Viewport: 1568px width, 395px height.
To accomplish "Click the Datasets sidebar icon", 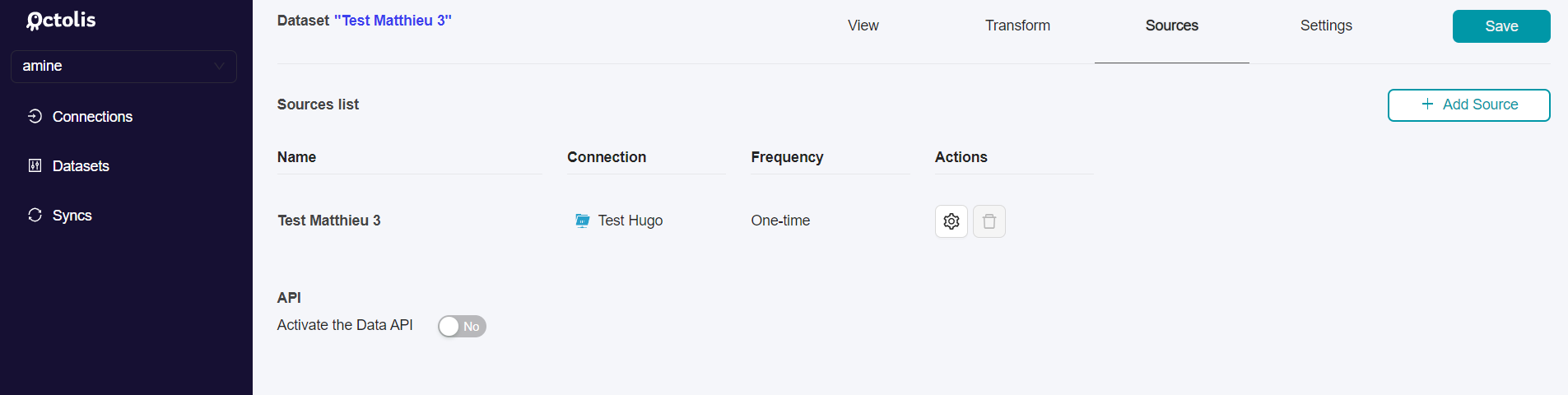I will (35, 165).
